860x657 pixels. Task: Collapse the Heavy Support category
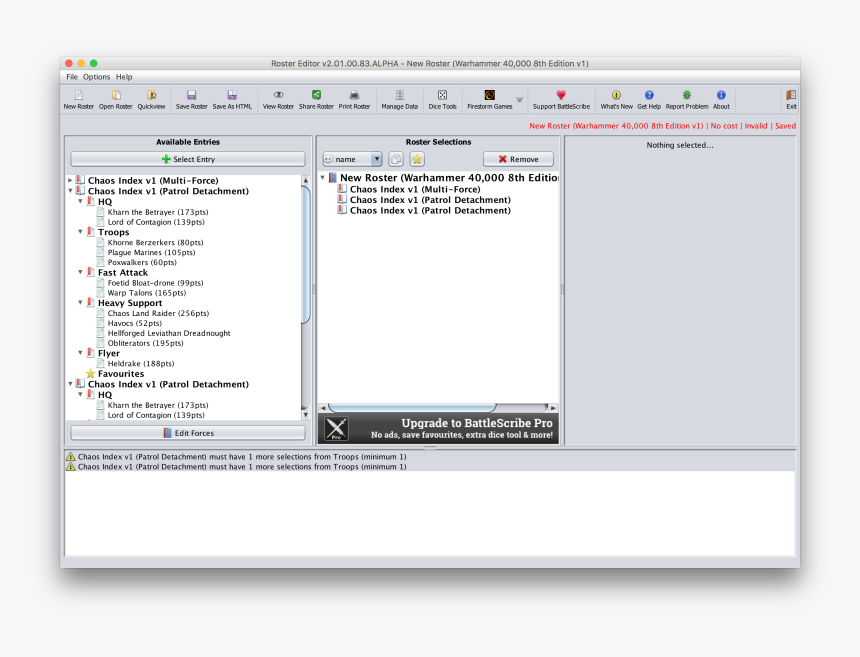81,303
